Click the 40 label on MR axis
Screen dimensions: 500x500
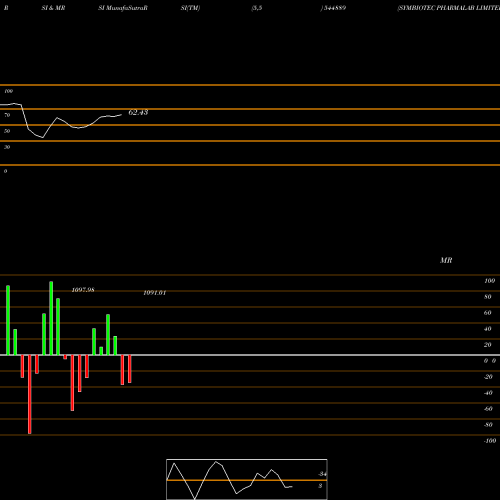[487, 329]
